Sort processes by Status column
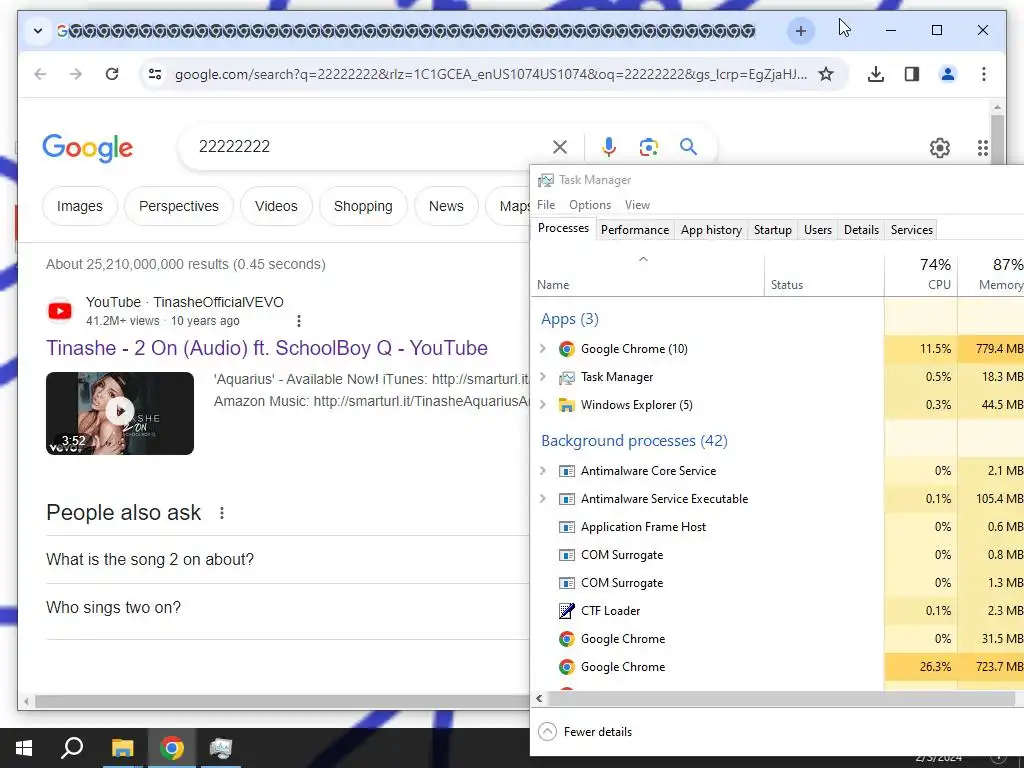1024x768 pixels. click(x=824, y=274)
